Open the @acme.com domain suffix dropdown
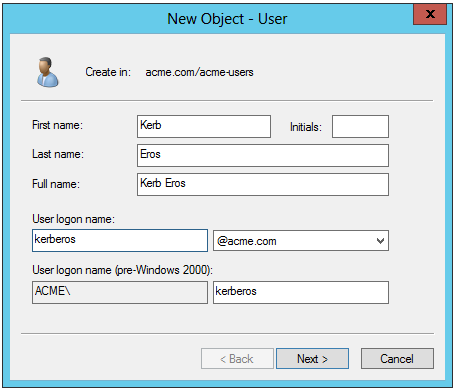The image size is (454, 390). tap(301, 240)
